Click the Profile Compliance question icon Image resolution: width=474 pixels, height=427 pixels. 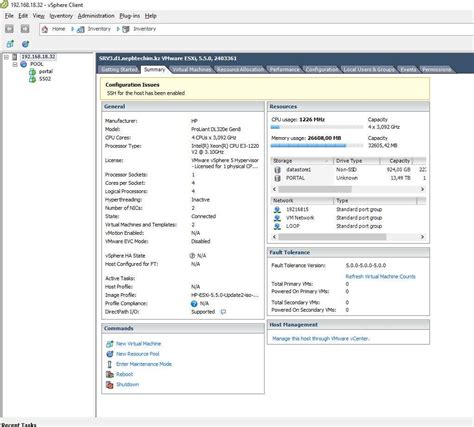[194, 304]
